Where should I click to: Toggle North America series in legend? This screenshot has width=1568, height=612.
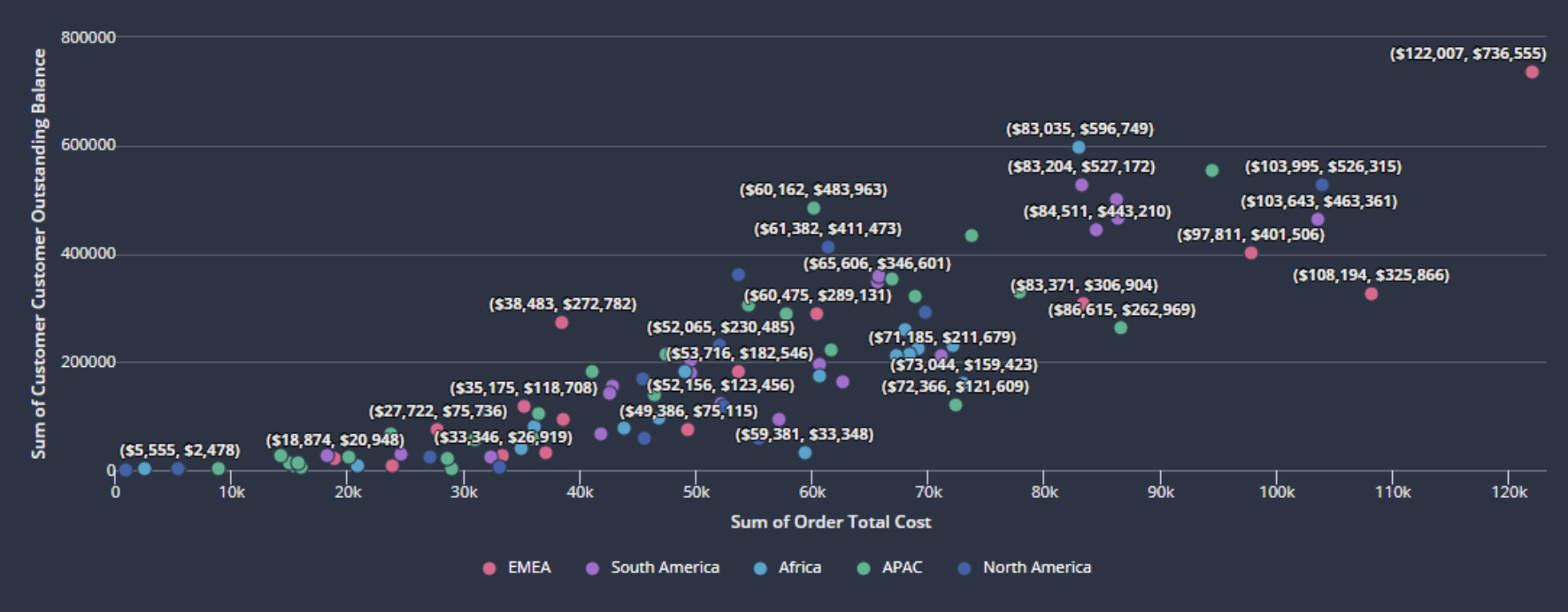point(1025,568)
